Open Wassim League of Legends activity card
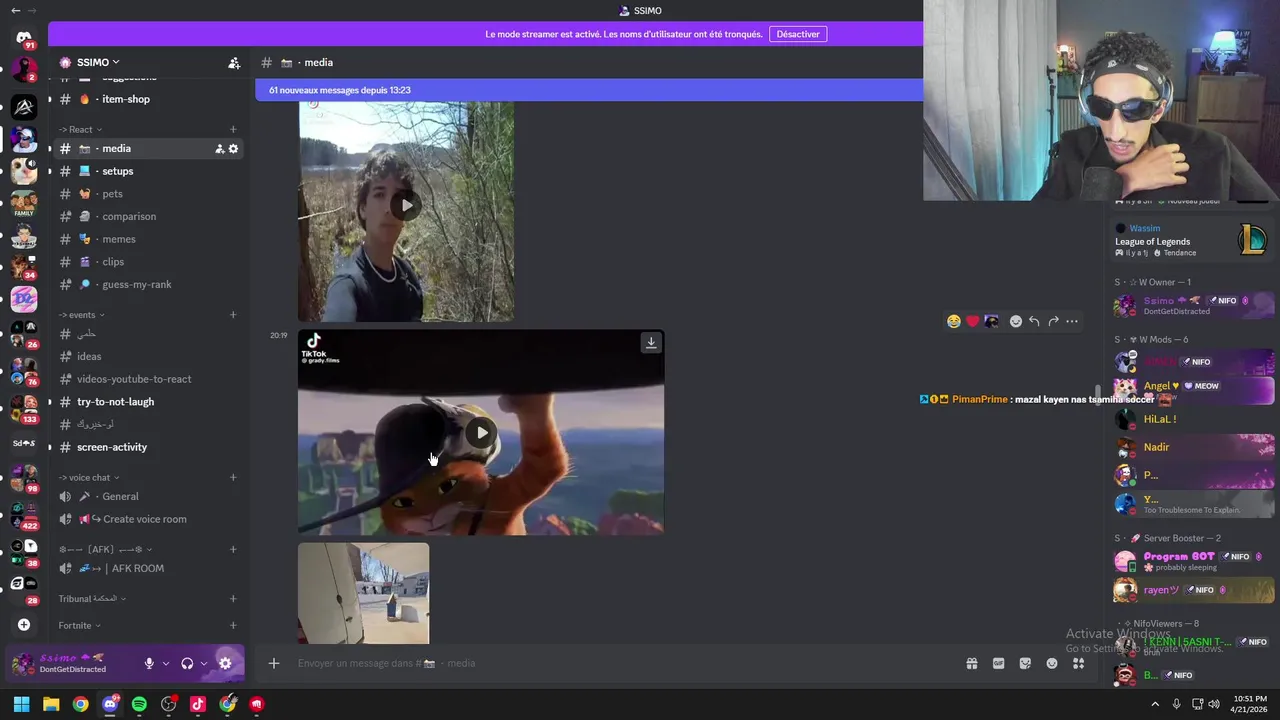 [x=1193, y=240]
